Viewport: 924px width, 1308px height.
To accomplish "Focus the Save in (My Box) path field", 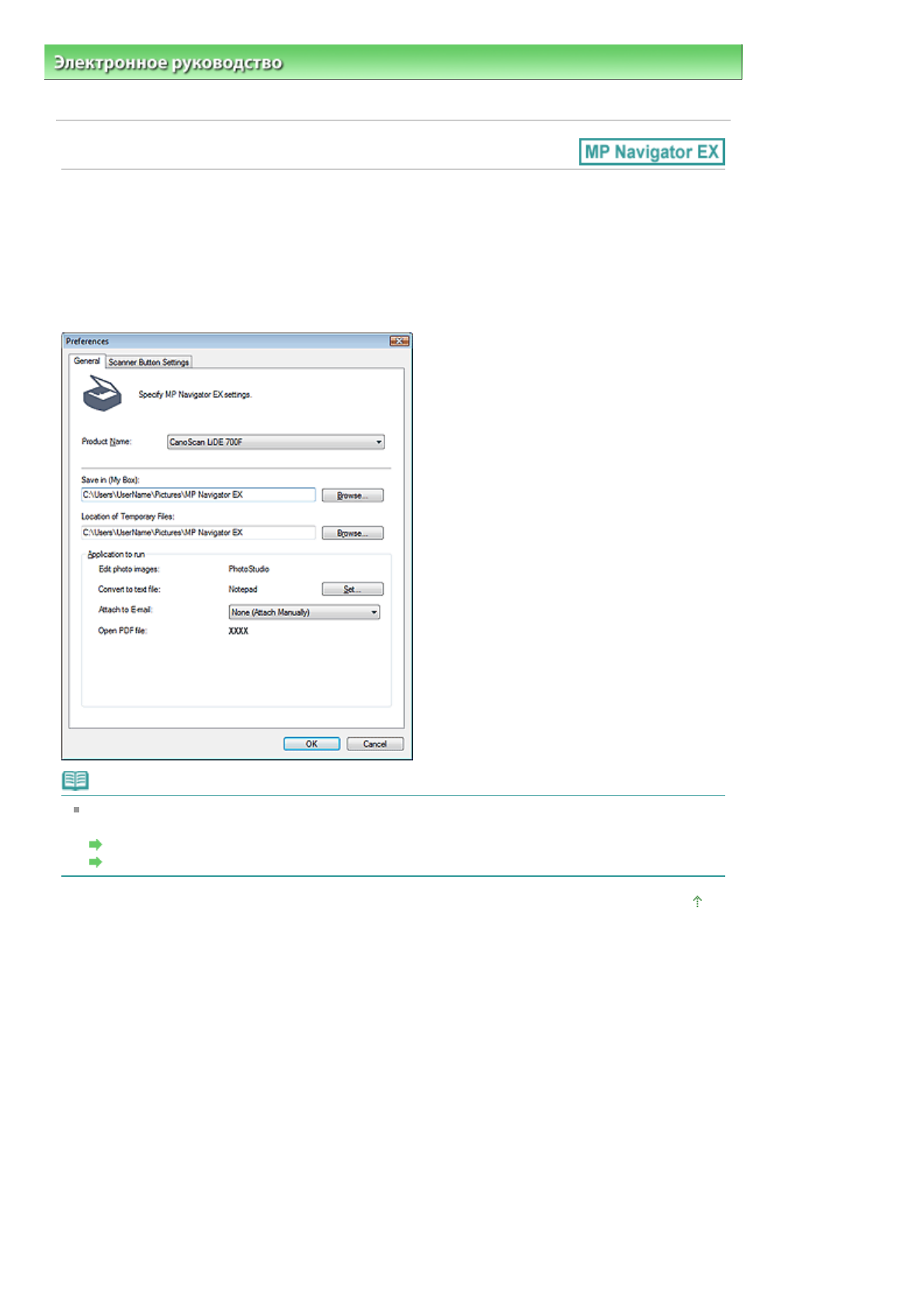I will coord(198,495).
